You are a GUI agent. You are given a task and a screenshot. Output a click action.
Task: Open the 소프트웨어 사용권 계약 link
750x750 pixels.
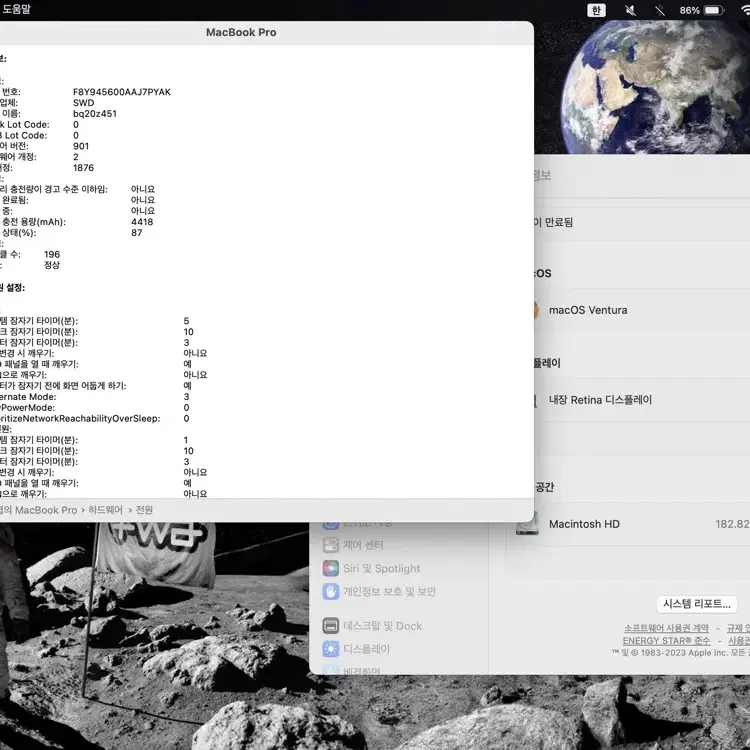point(666,628)
